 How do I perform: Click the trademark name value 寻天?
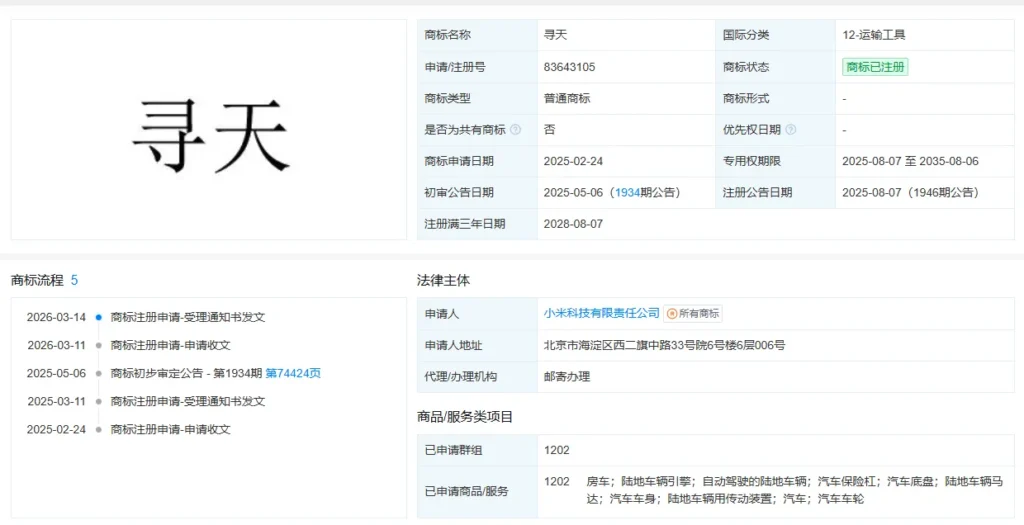[x=555, y=35]
